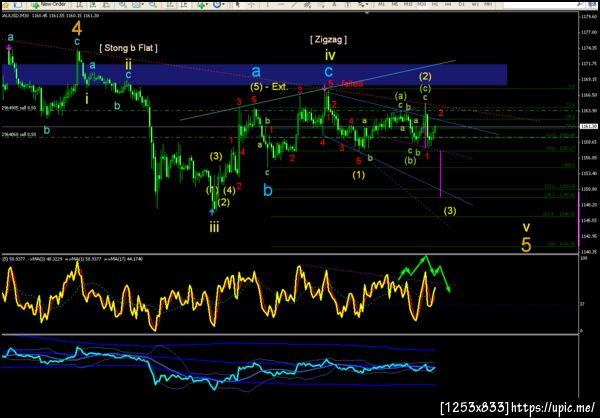Select the text 'A' drawing tool
Viewport: 600px width, 418px height.
pos(334,5)
